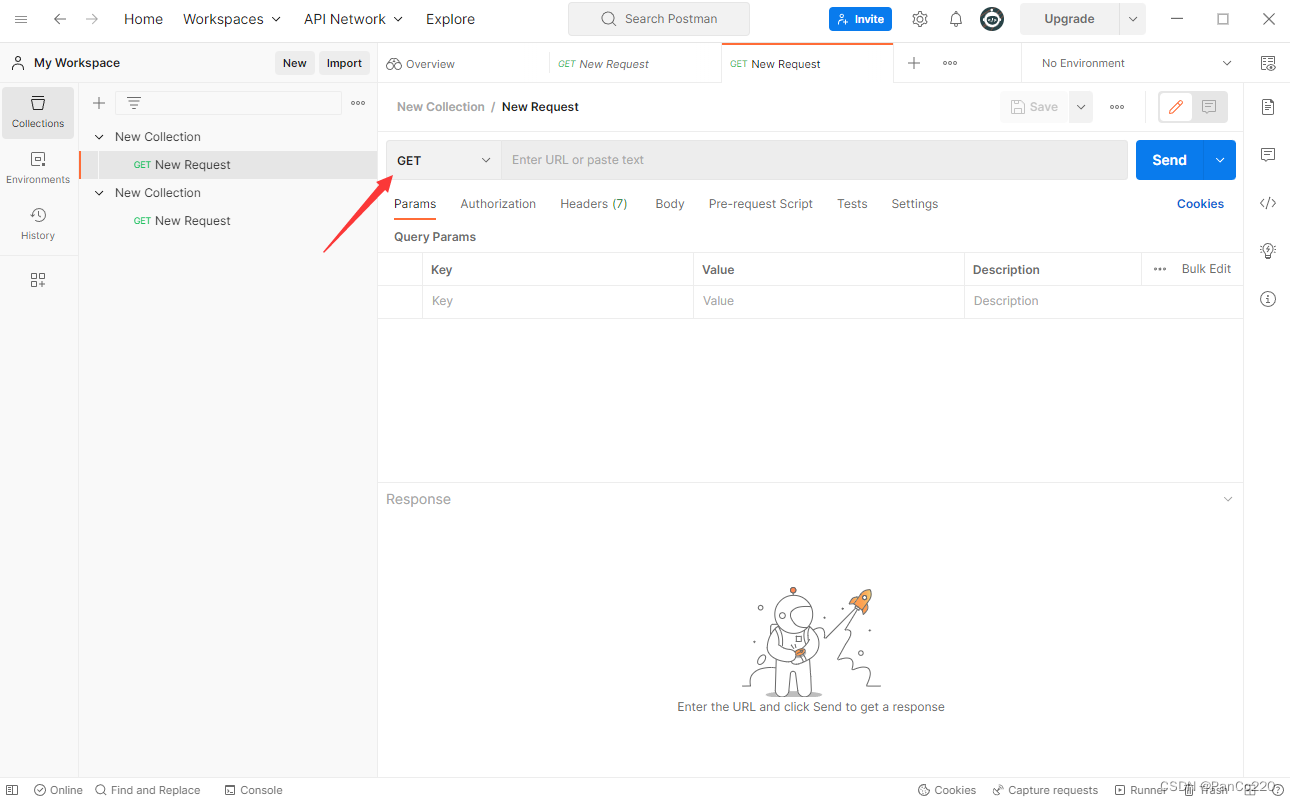Screen dimensions: 1290x801
Task: Collapse the first New Collection
Action: pyautogui.click(x=99, y=137)
